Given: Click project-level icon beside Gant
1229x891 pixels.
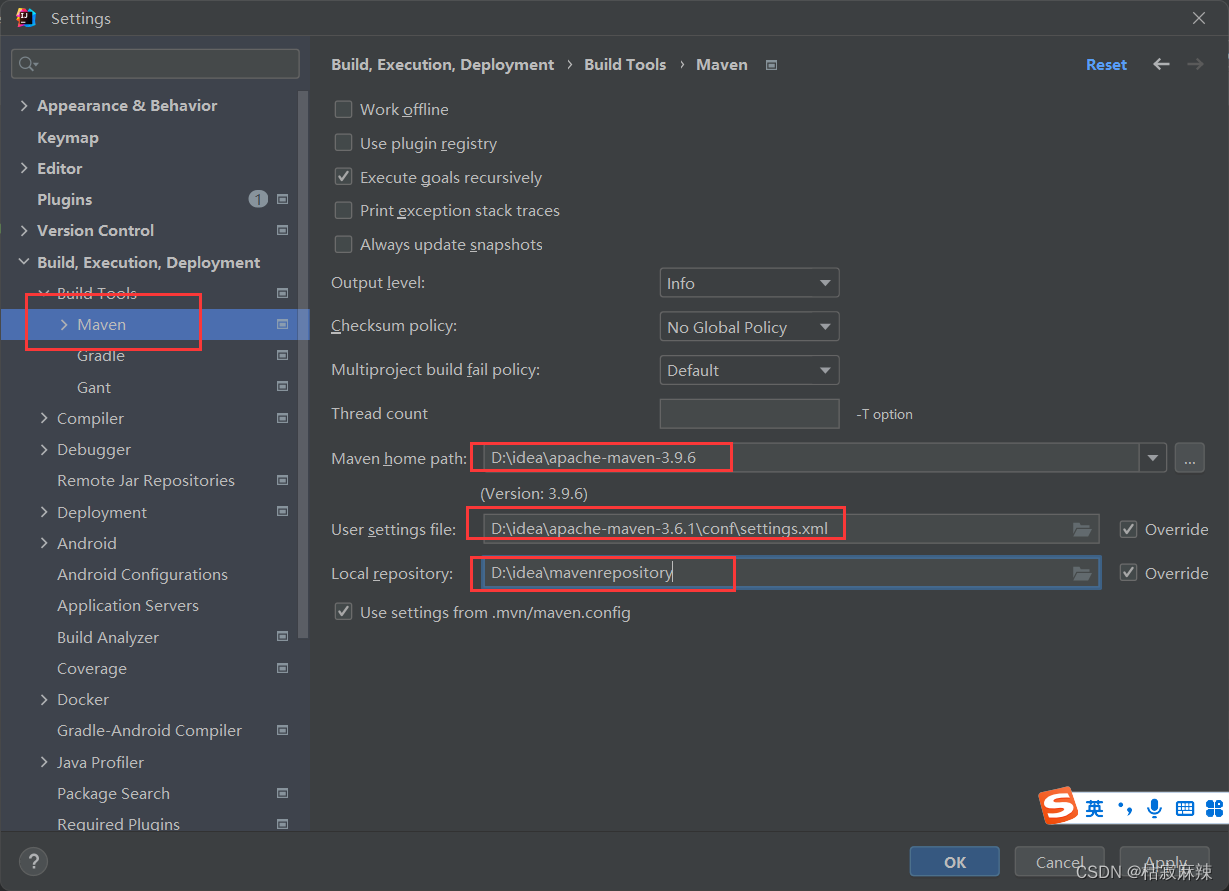Looking at the screenshot, I should tap(282, 387).
